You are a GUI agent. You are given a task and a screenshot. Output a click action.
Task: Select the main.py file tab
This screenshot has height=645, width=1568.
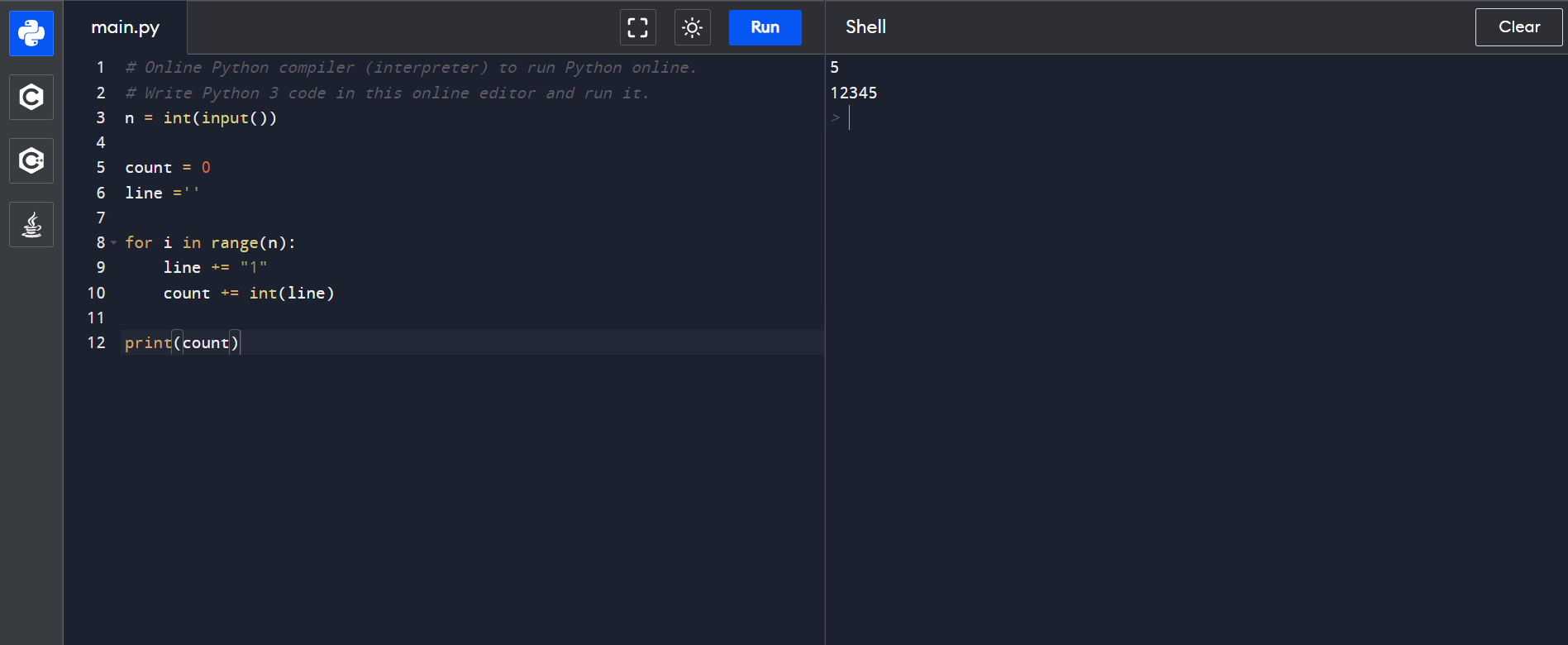coord(126,27)
